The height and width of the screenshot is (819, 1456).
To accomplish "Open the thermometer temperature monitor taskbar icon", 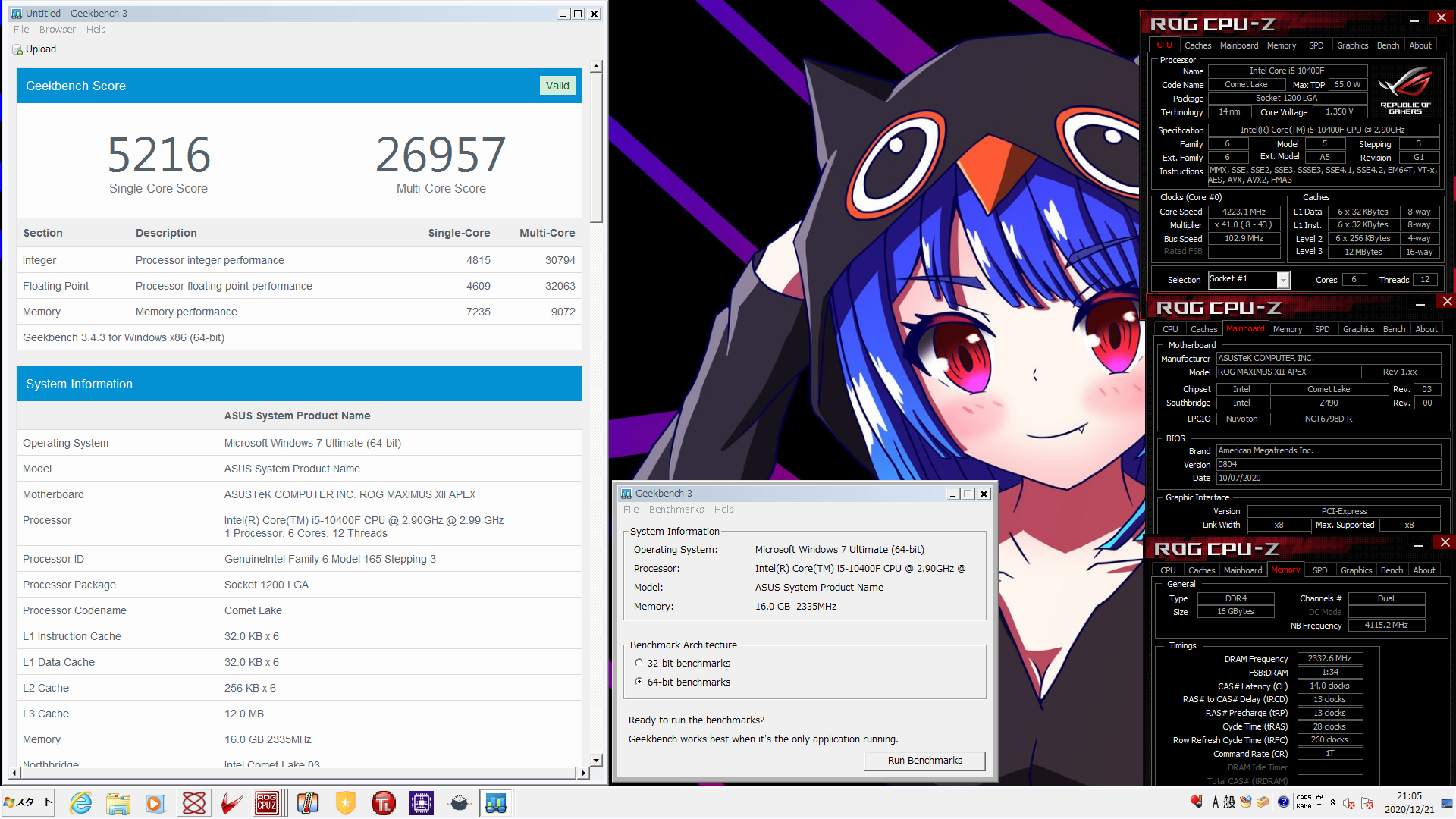I will [307, 803].
